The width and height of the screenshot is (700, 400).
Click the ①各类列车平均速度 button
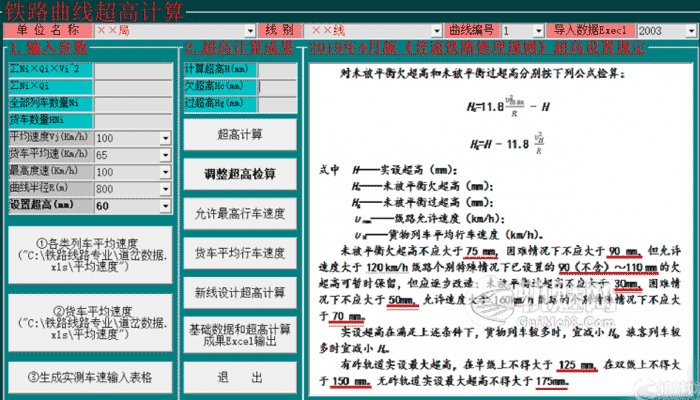click(x=90, y=255)
